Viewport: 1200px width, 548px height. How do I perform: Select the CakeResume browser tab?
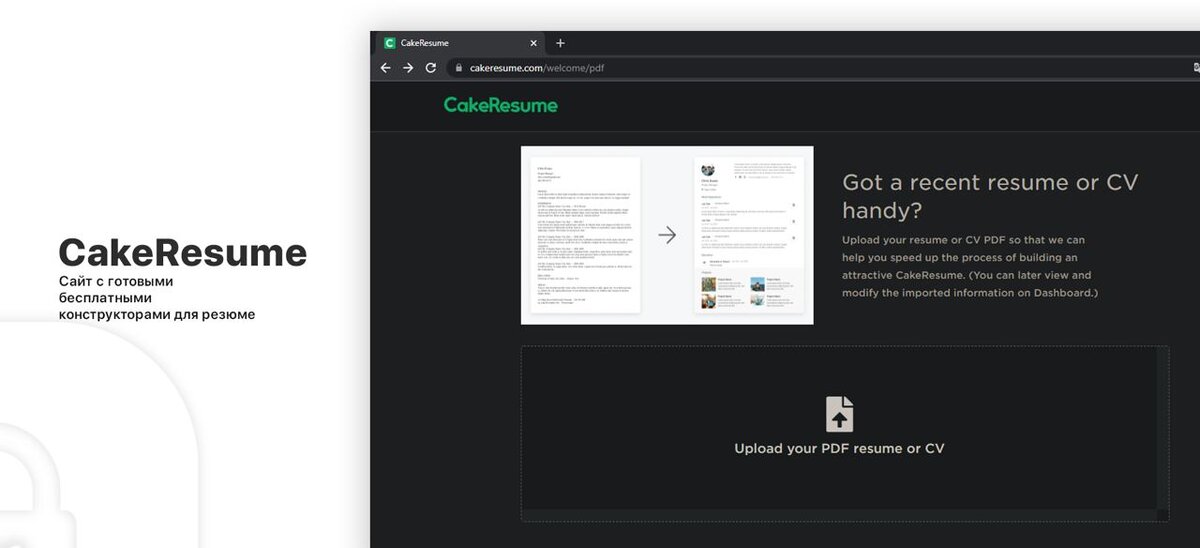coord(460,43)
